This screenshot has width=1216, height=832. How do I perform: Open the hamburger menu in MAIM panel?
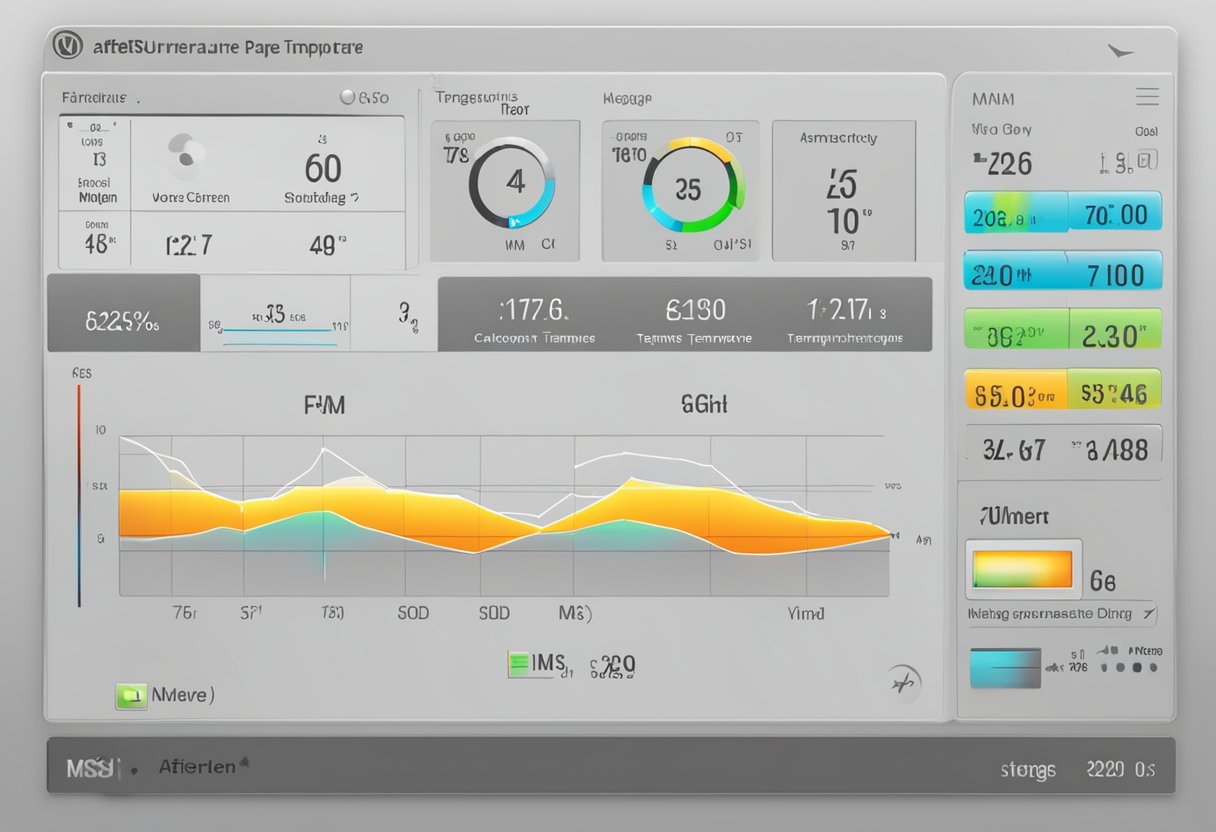pos(1147,97)
